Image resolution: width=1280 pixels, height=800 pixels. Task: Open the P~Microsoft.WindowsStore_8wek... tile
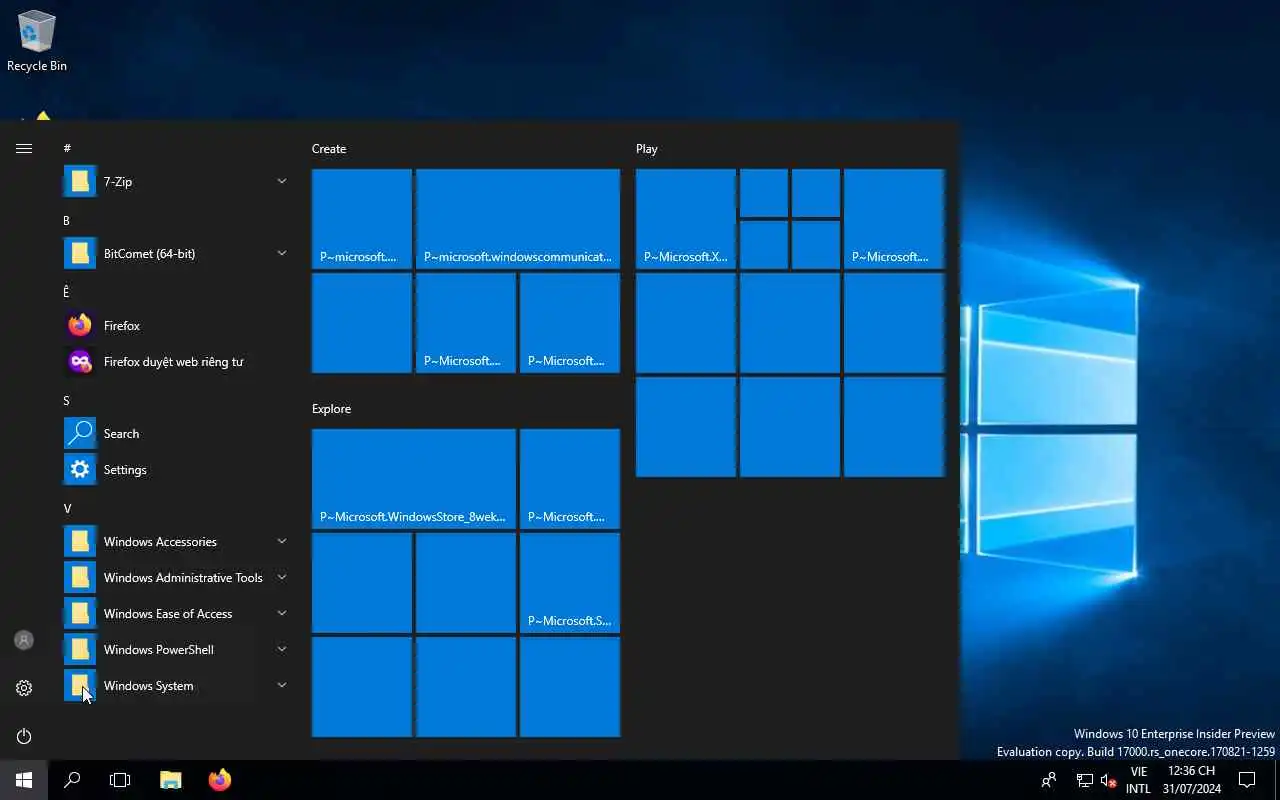pos(414,479)
